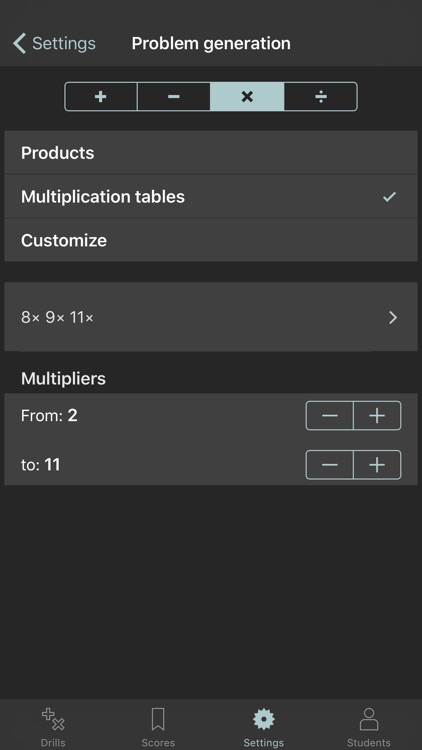
Task: Select the subtraction (−) operation segment
Action: click(174, 97)
